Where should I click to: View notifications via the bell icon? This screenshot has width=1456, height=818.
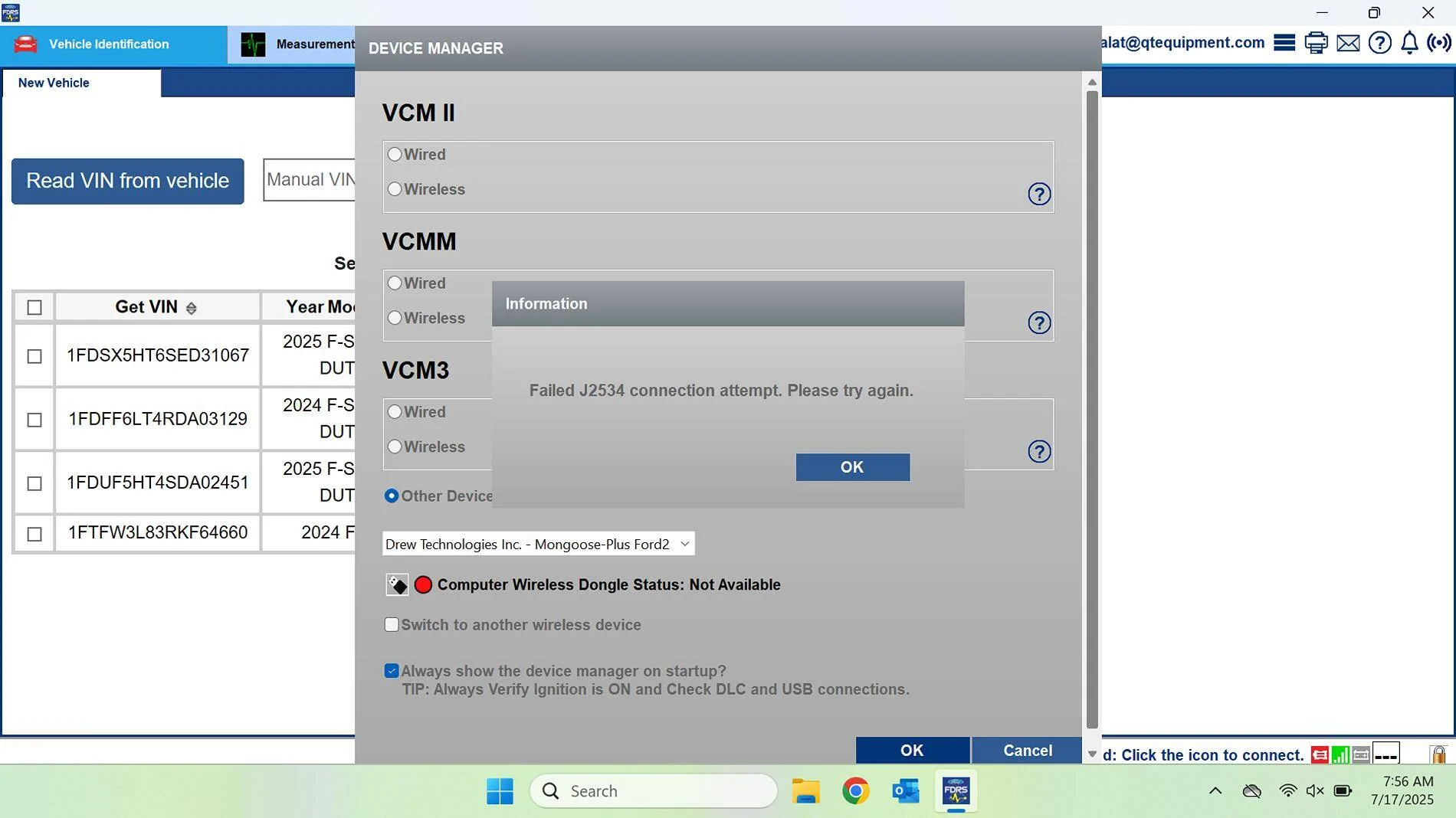pos(1409,43)
